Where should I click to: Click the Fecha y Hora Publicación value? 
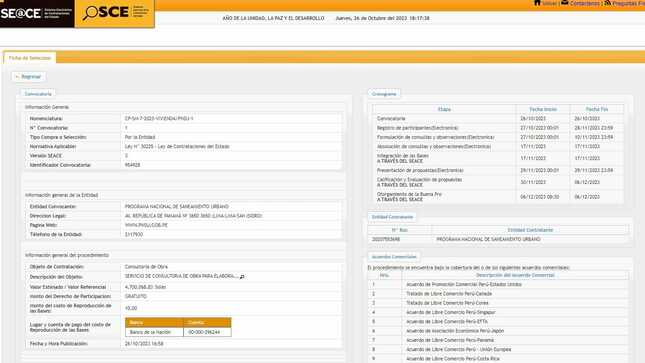144,343
